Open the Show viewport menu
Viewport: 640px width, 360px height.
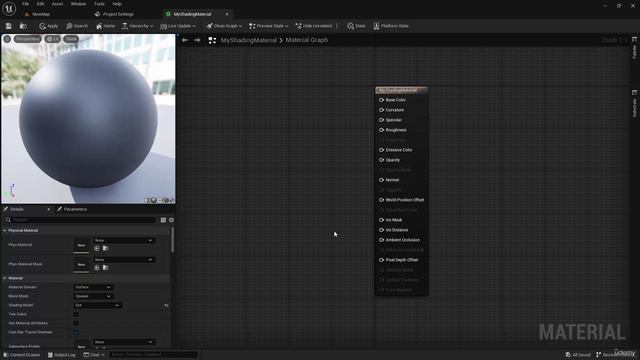click(71, 39)
